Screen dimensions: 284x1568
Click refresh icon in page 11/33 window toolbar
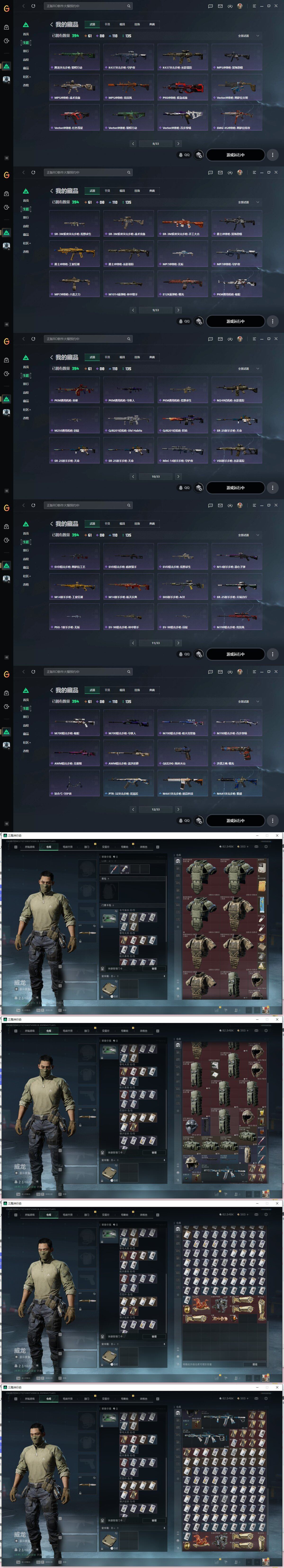(33, 505)
